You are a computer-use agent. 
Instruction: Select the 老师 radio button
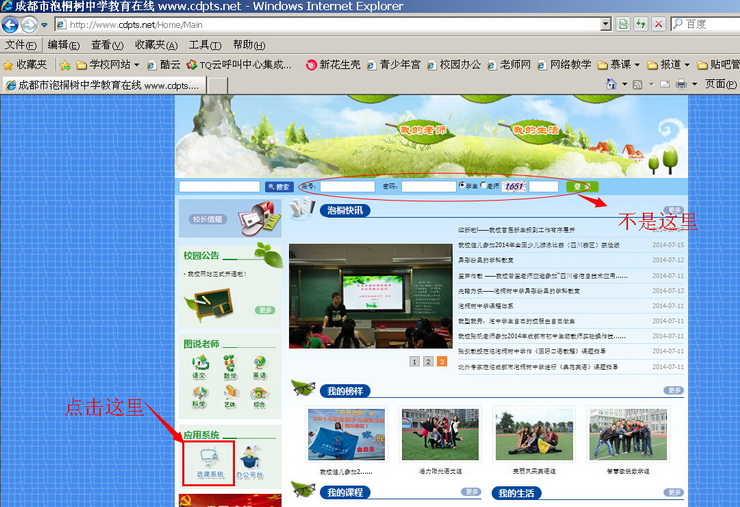pyautogui.click(x=482, y=186)
